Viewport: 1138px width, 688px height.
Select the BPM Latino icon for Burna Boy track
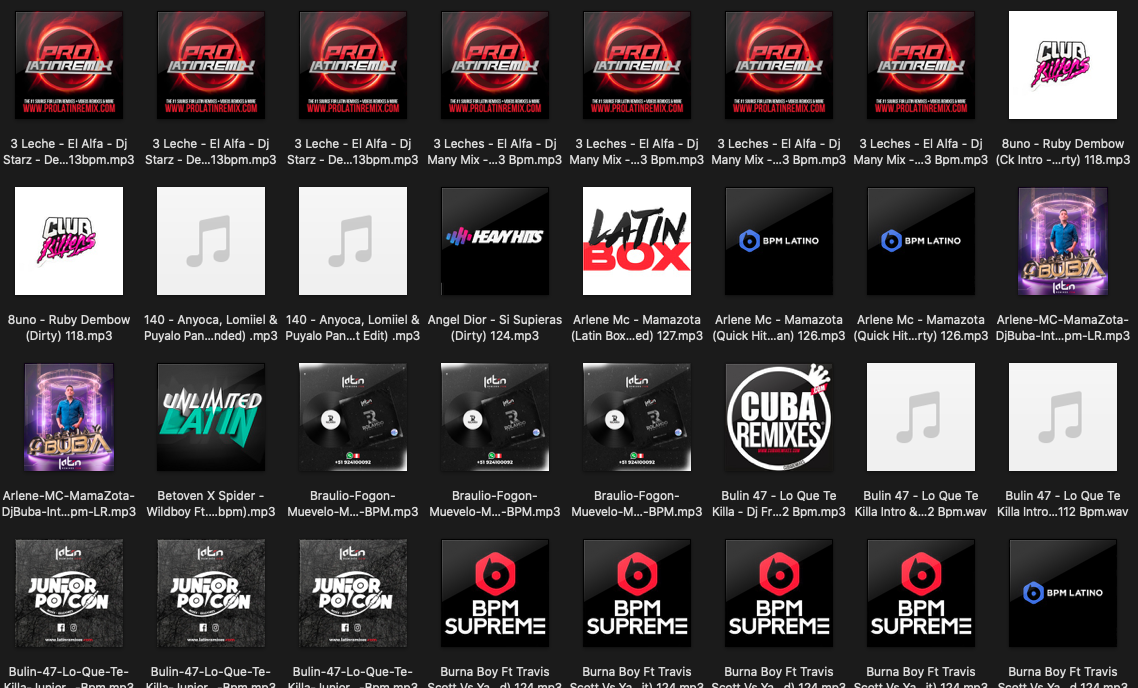click(1063, 593)
